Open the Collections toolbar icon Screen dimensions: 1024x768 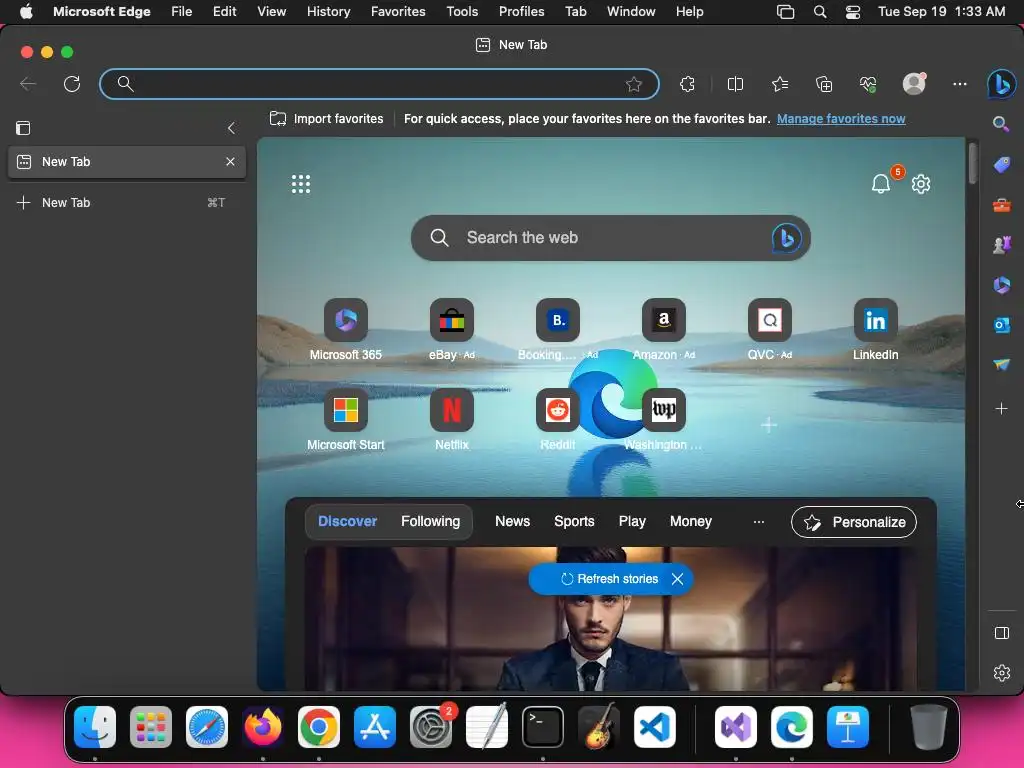pyautogui.click(x=824, y=84)
